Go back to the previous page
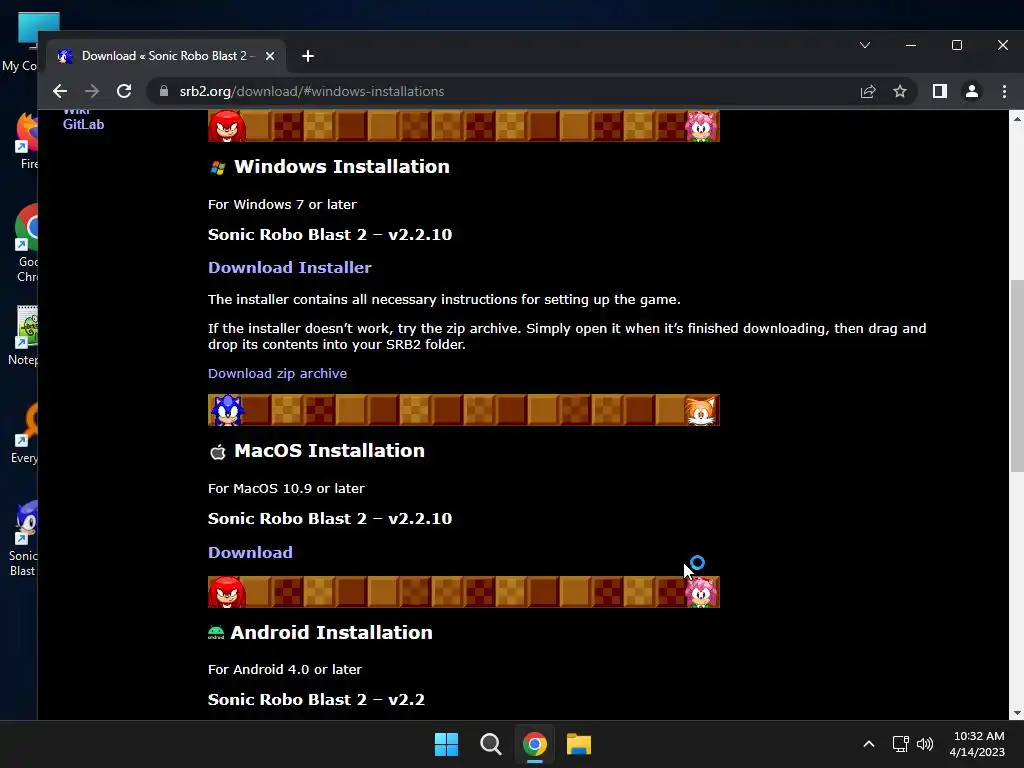Viewport: 1024px width, 768px height. click(x=59, y=91)
